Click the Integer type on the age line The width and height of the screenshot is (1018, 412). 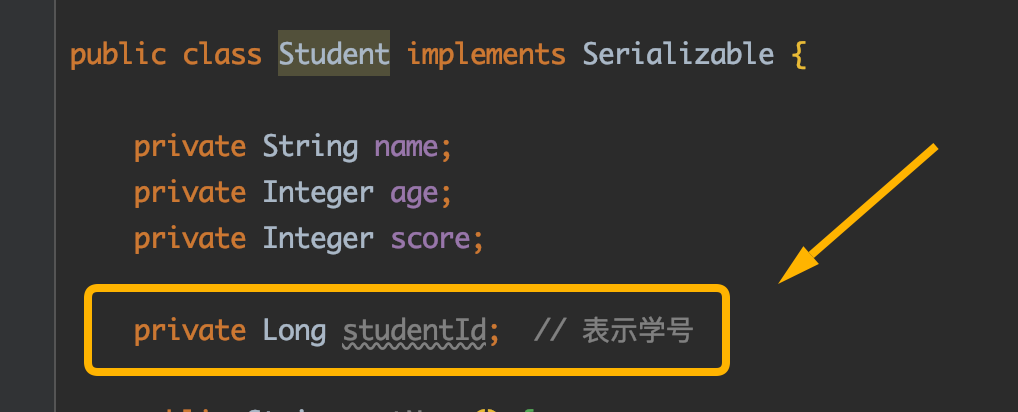(x=318, y=193)
